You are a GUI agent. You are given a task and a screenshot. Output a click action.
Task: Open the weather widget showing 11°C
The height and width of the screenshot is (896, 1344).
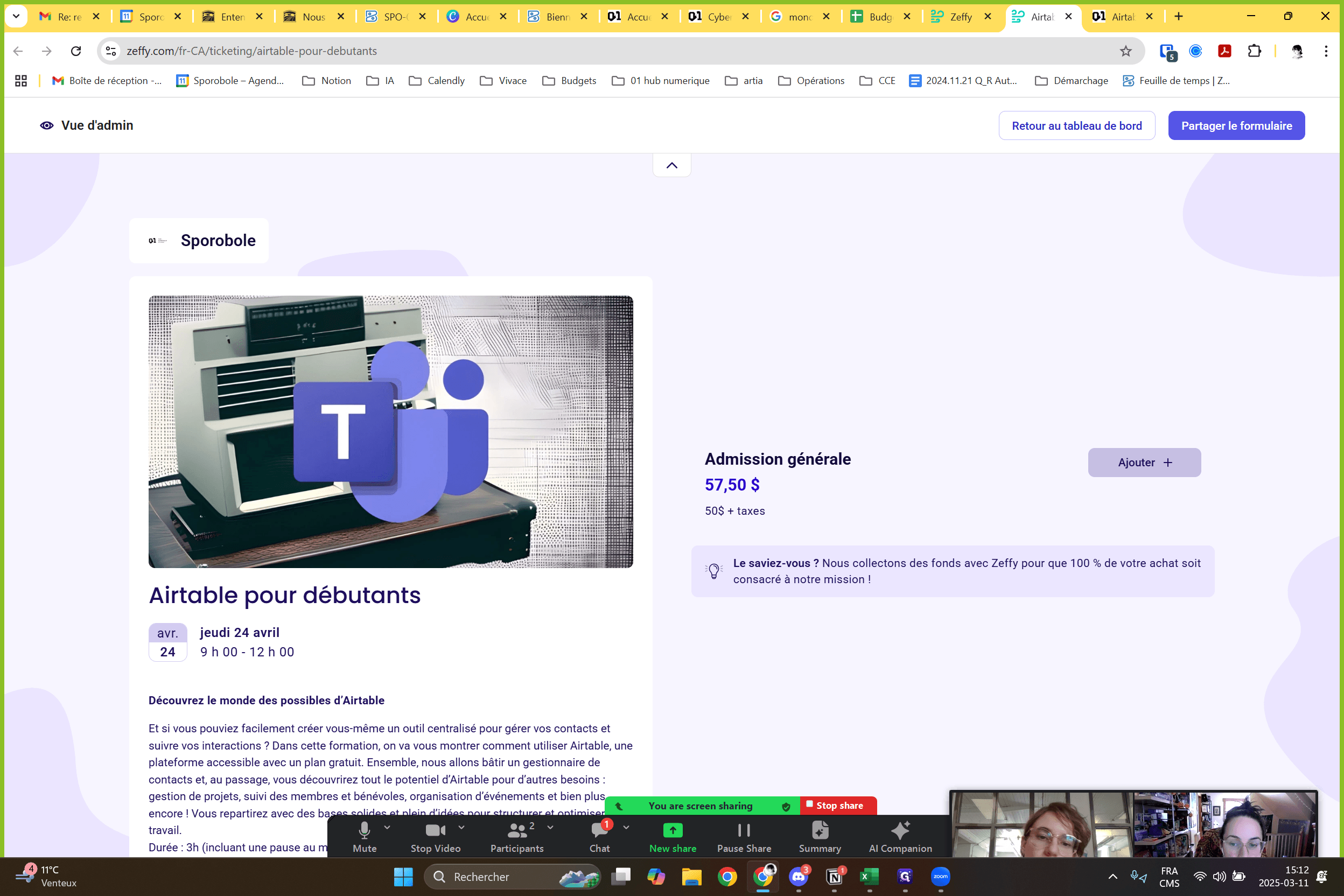click(x=47, y=876)
